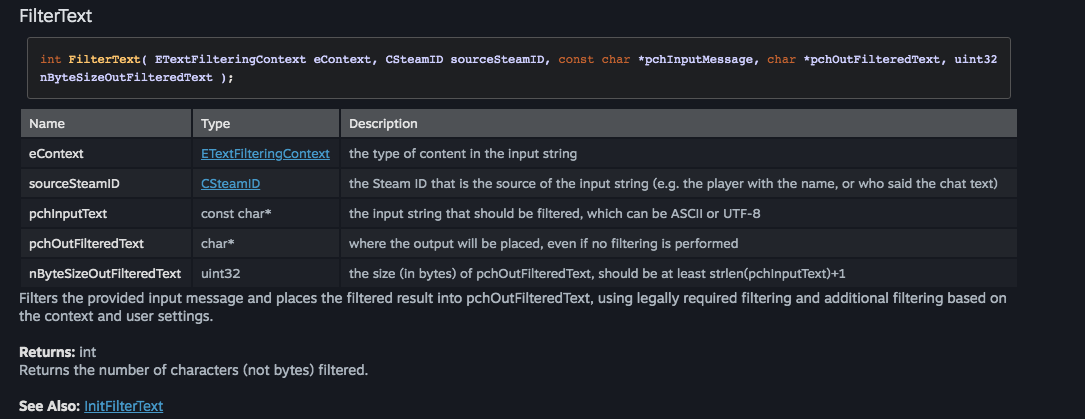Follow the CSteamID type link
This screenshot has width=1085, height=419.
click(x=231, y=184)
